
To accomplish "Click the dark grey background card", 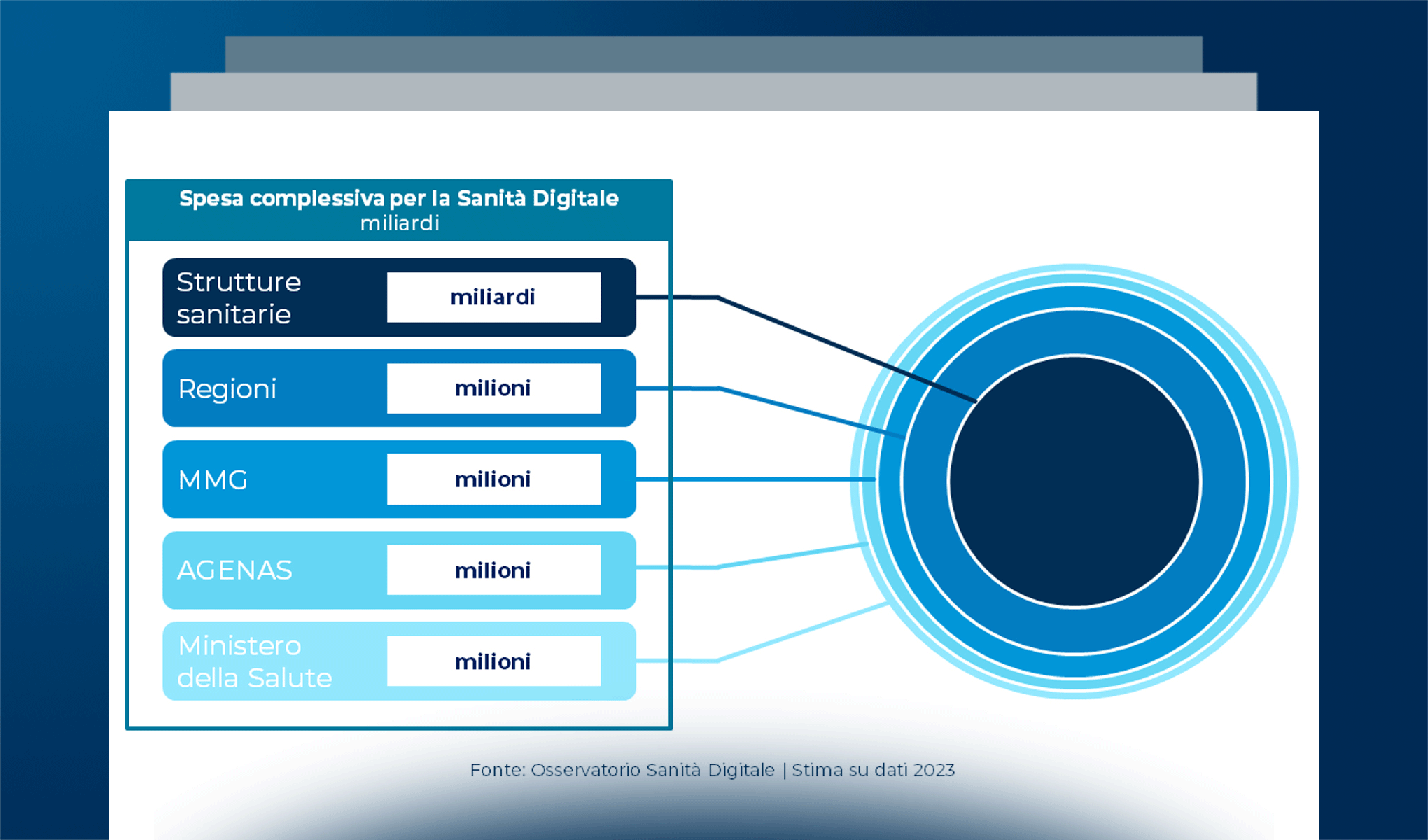I will (713, 54).
